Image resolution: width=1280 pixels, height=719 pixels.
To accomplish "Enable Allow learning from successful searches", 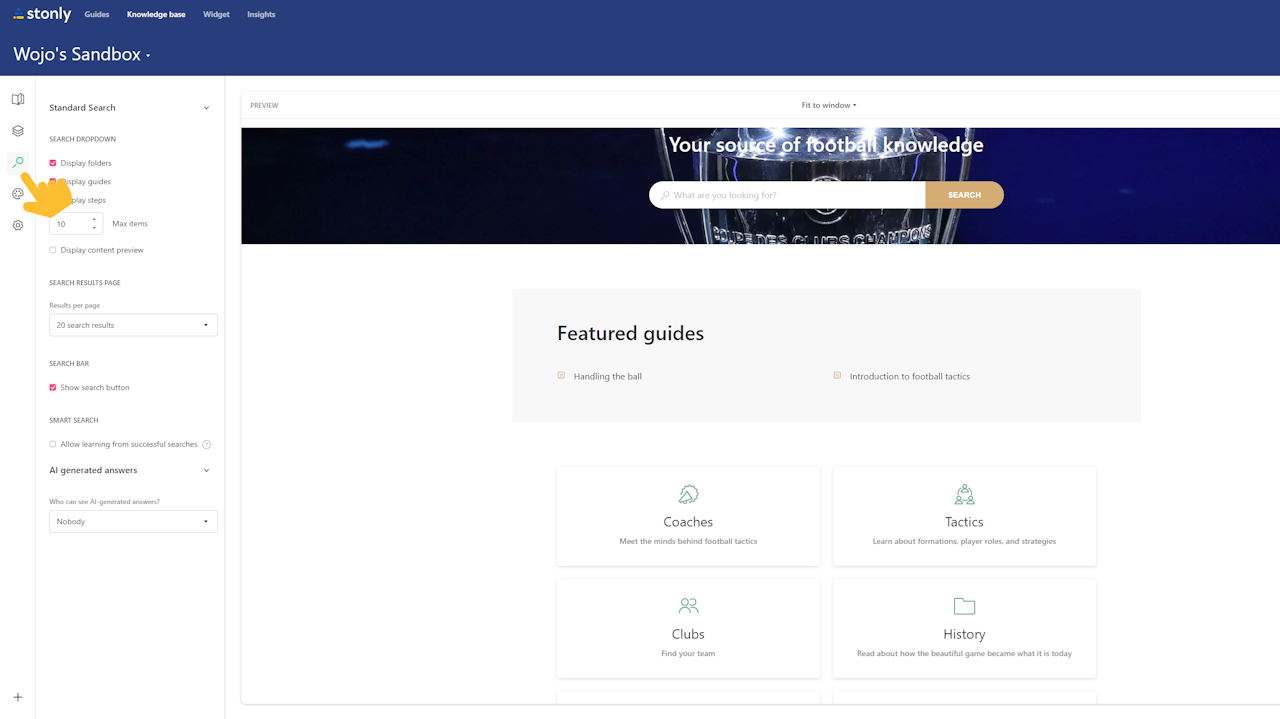I will [x=53, y=444].
